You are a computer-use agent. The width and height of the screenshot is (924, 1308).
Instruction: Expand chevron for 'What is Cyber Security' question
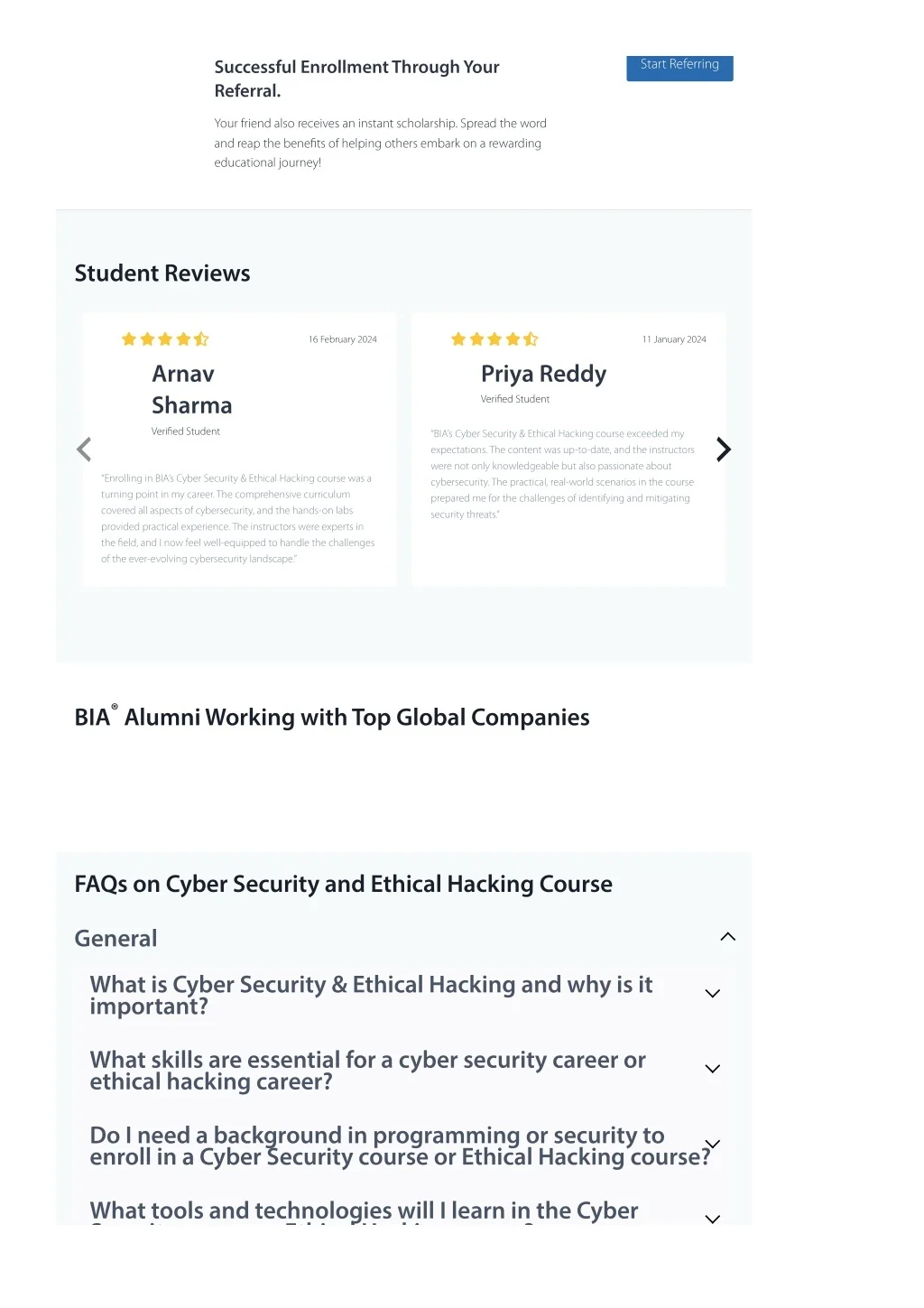(x=712, y=994)
